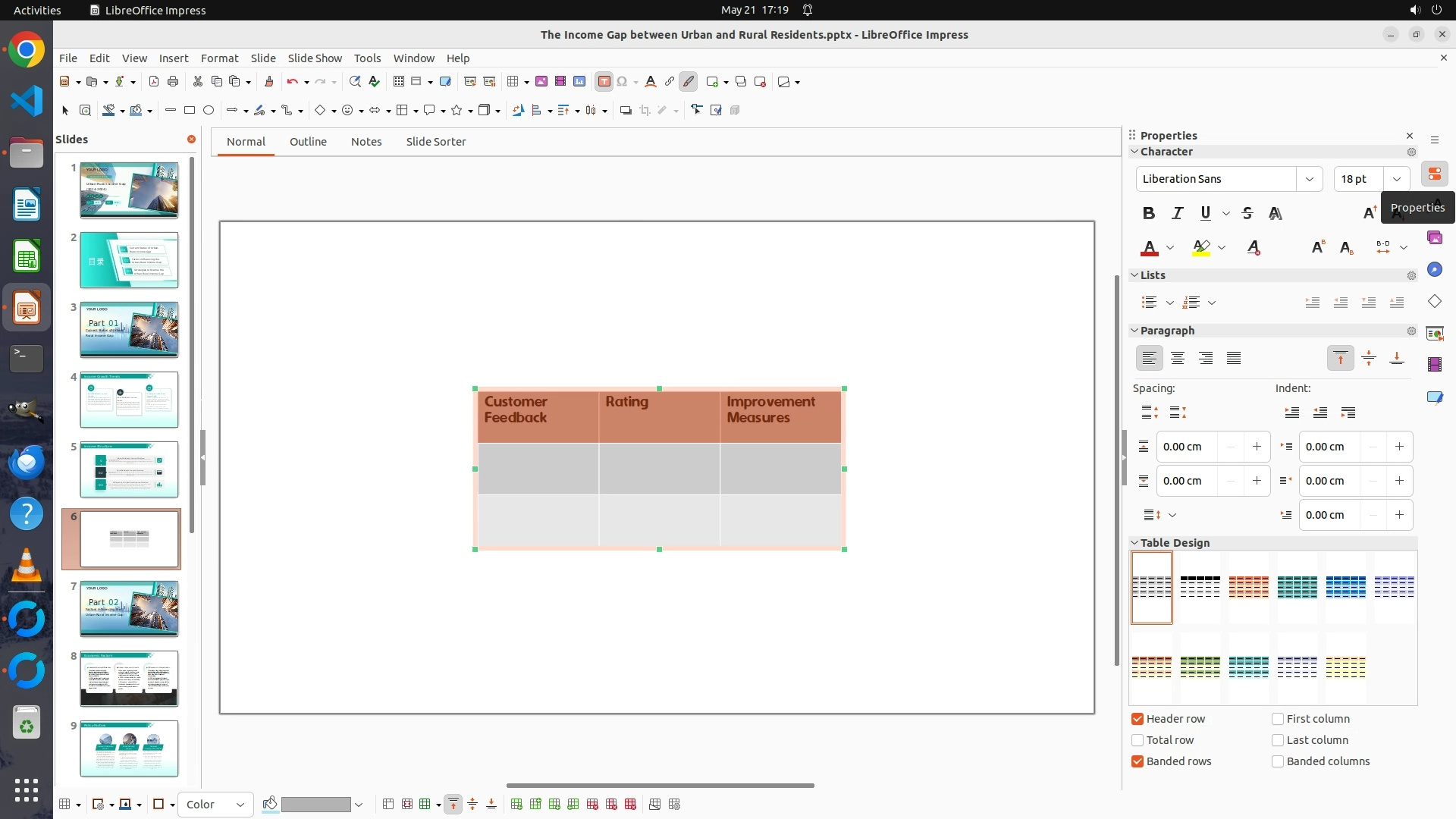Increase above paragraph spacing with plus
The image size is (1456, 819).
(x=1257, y=447)
